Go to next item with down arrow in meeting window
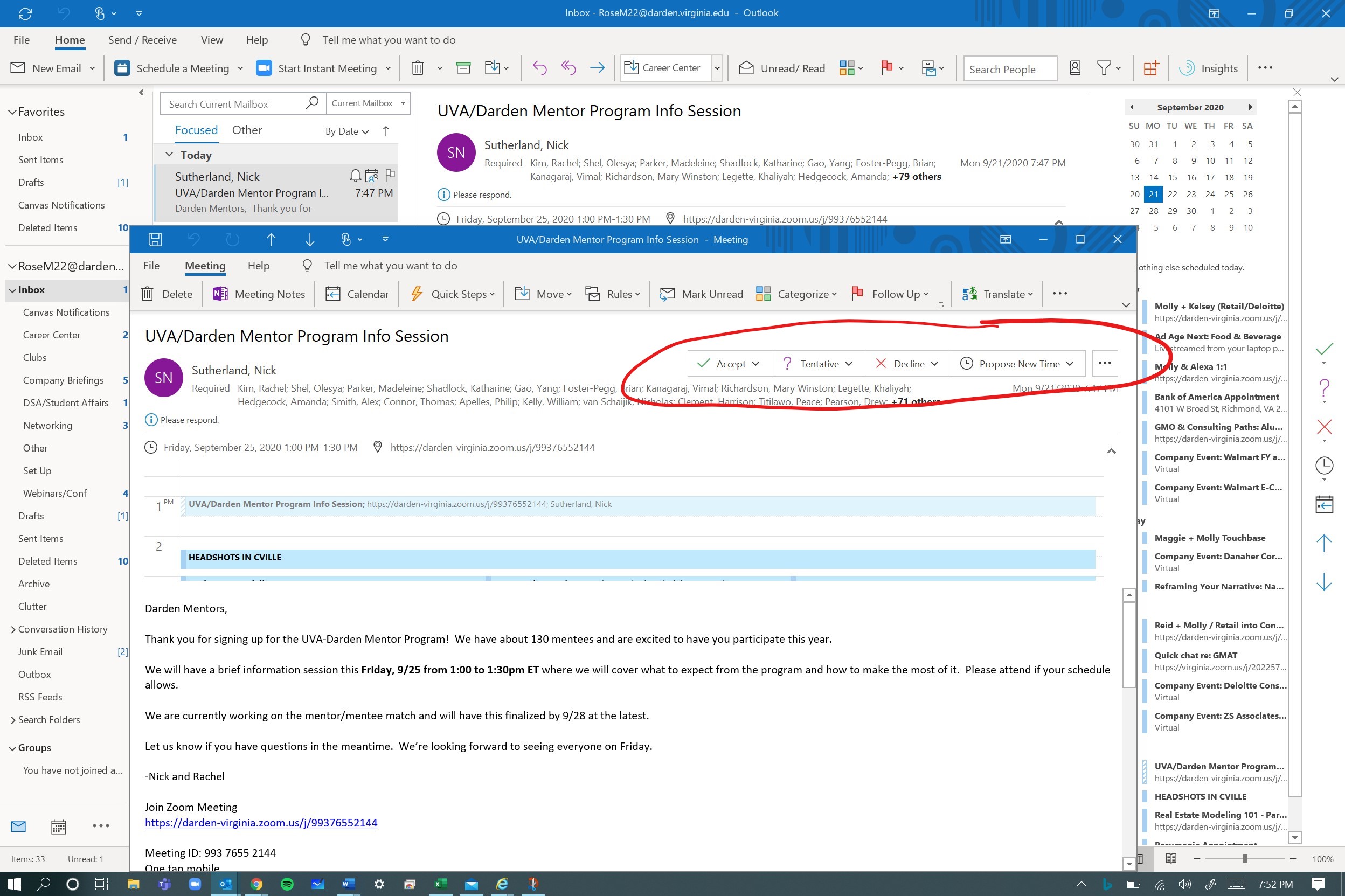 click(x=310, y=239)
